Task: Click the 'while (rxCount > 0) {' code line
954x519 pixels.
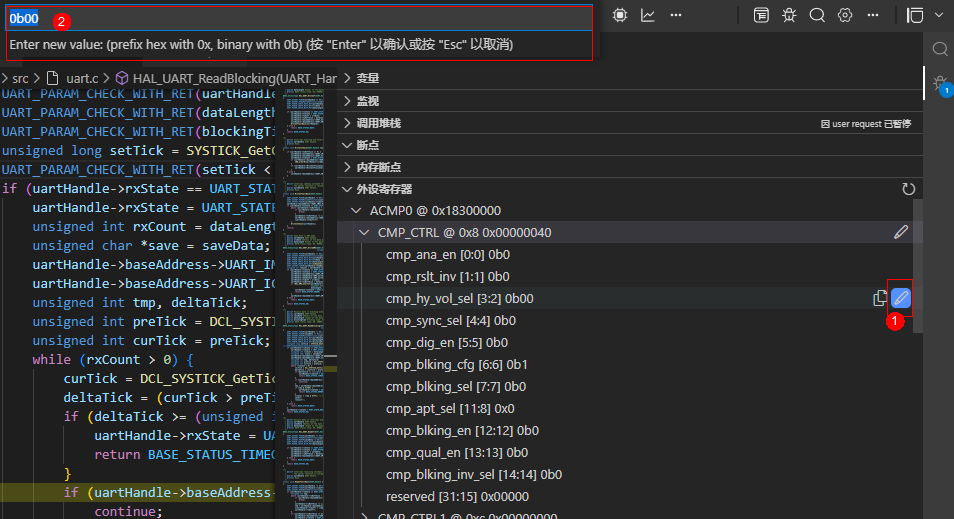Action: [113, 360]
